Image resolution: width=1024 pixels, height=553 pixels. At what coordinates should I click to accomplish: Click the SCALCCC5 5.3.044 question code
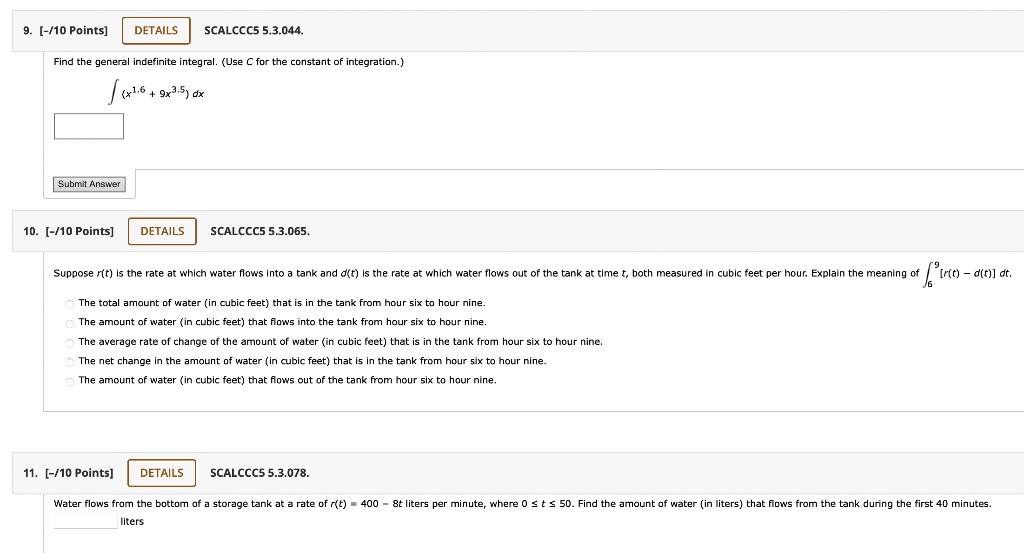pos(253,31)
